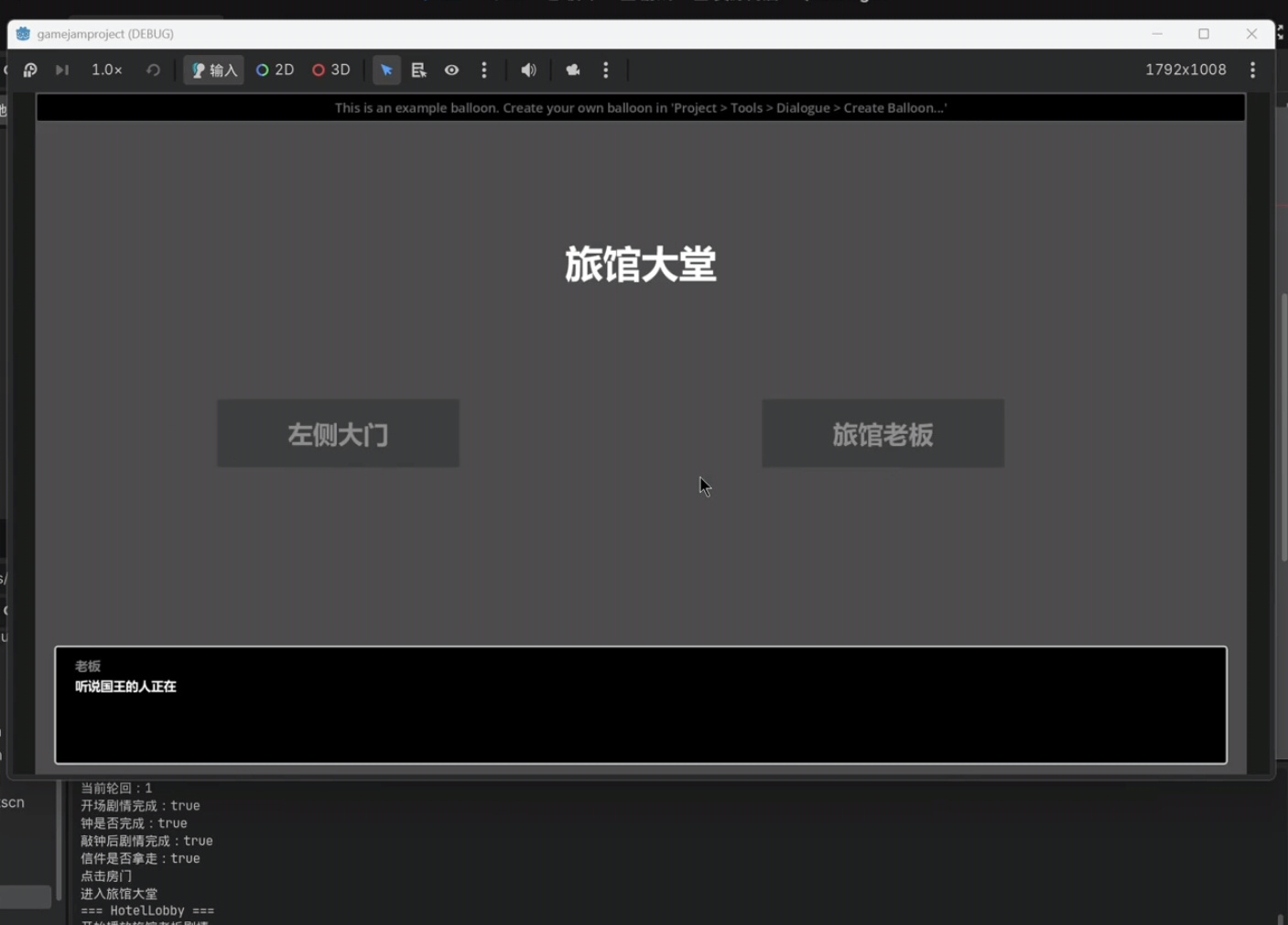
Task: Activate the arrow select mode tool
Action: pyautogui.click(x=386, y=70)
